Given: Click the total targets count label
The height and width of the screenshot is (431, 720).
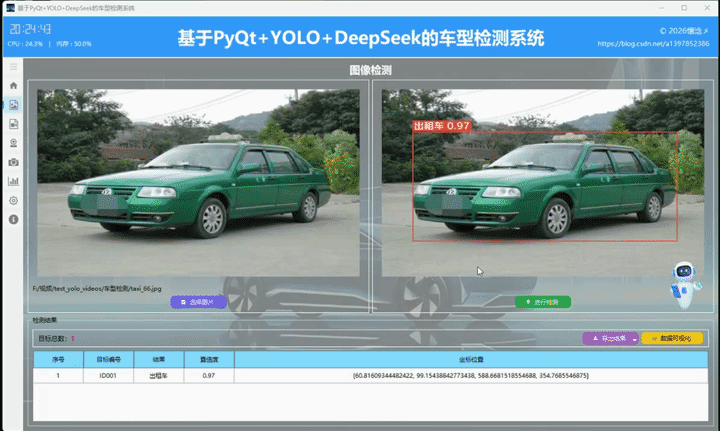Looking at the screenshot, I should tap(56, 339).
